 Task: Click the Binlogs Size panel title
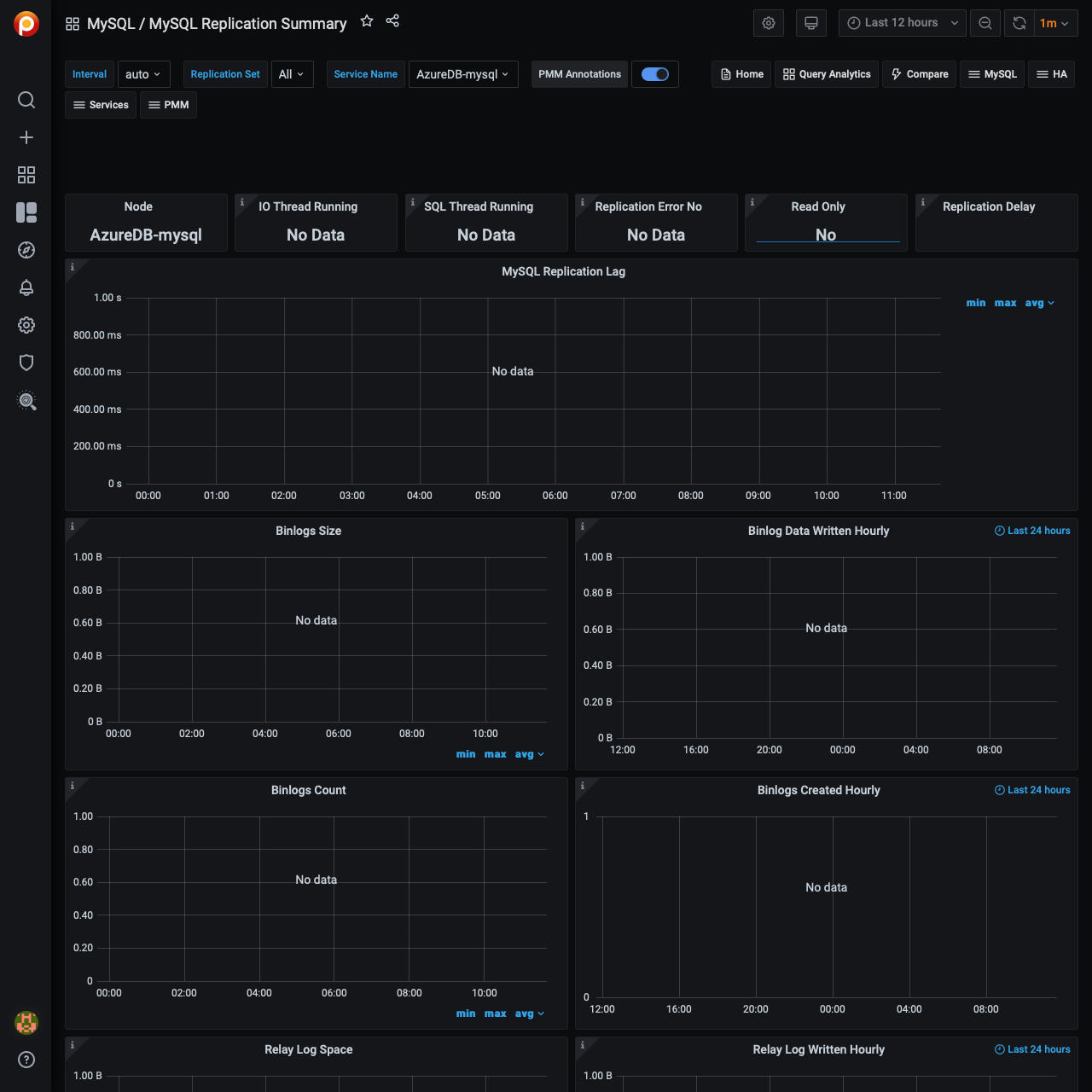(x=308, y=531)
